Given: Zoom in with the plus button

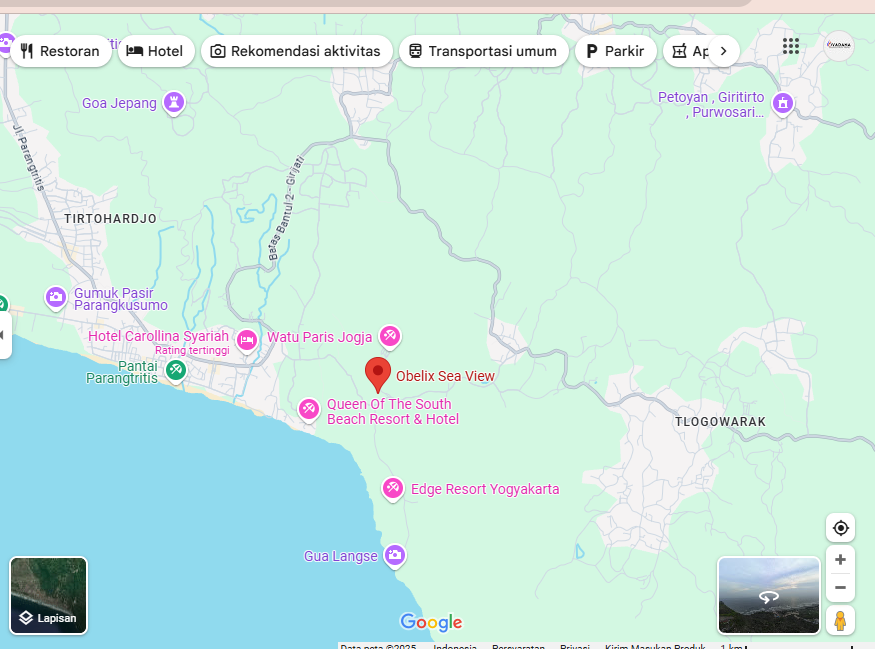Looking at the screenshot, I should pyautogui.click(x=840, y=560).
